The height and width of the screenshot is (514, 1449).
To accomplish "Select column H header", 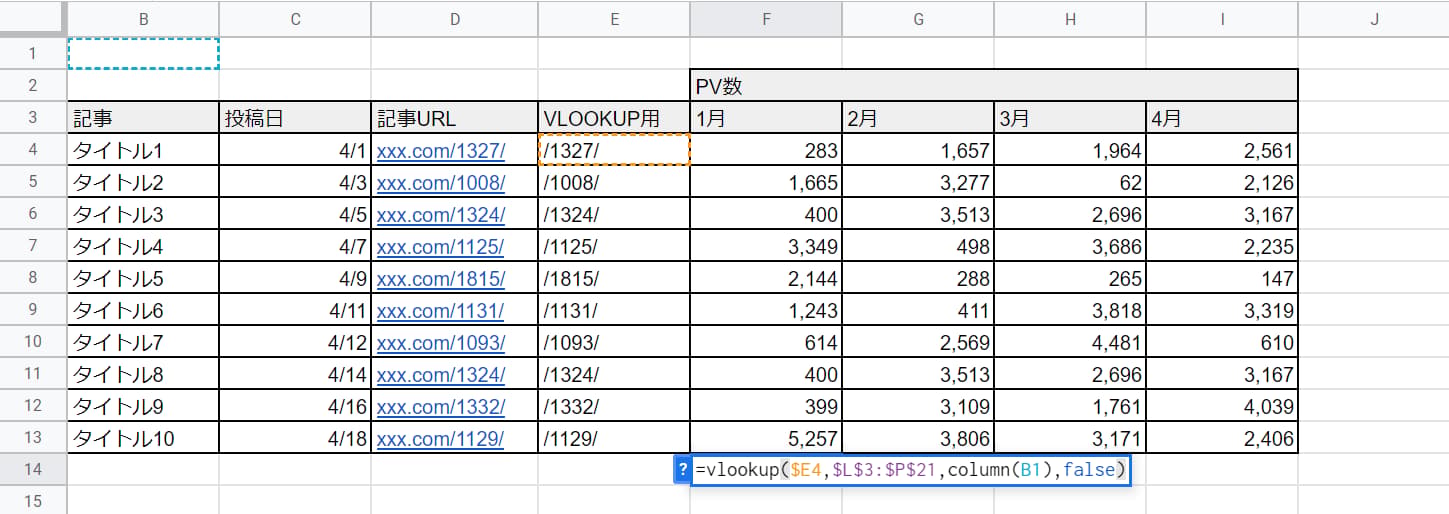I will click(x=1070, y=18).
